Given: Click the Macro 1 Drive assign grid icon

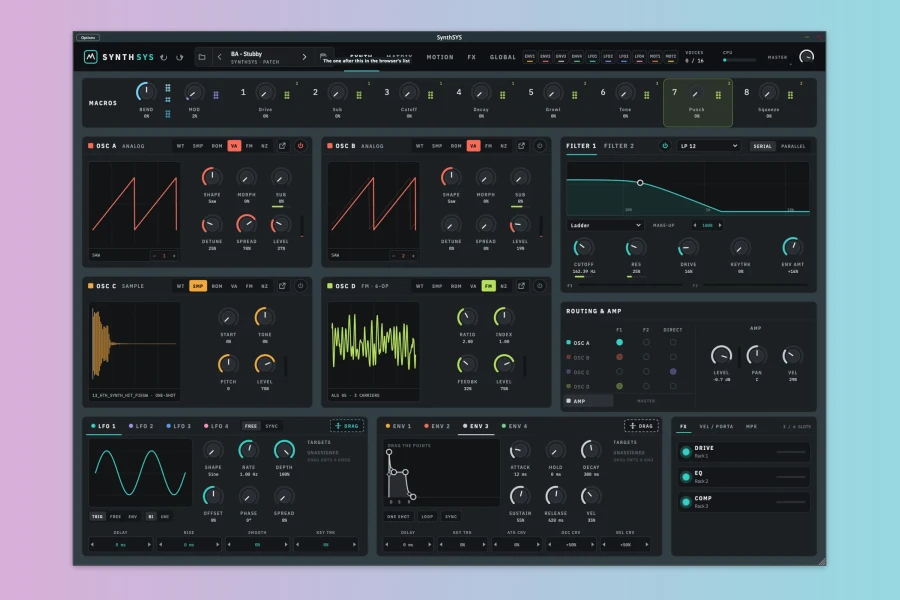Looking at the screenshot, I should tap(287, 95).
